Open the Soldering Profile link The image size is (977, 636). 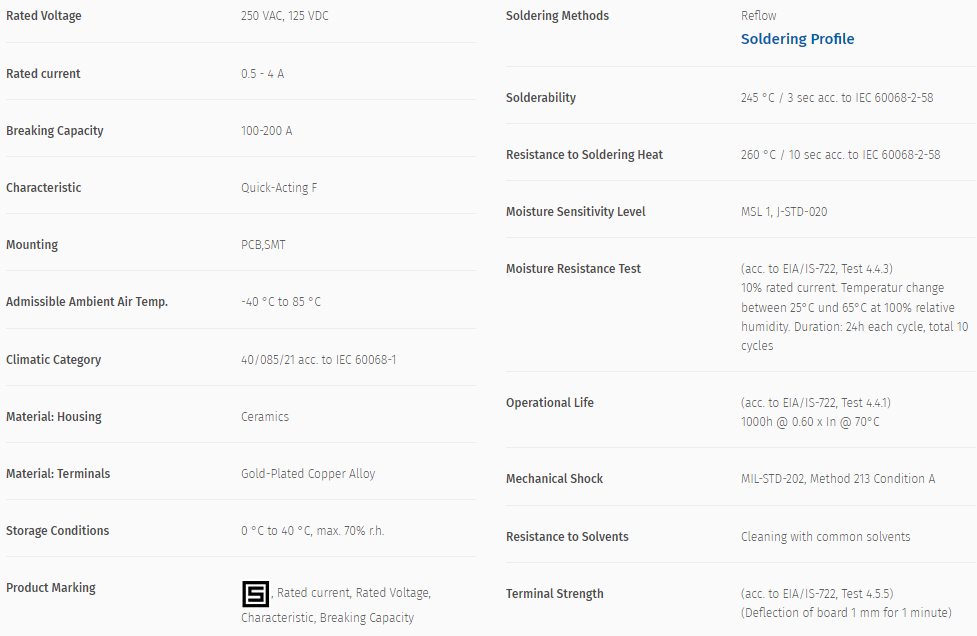(797, 39)
